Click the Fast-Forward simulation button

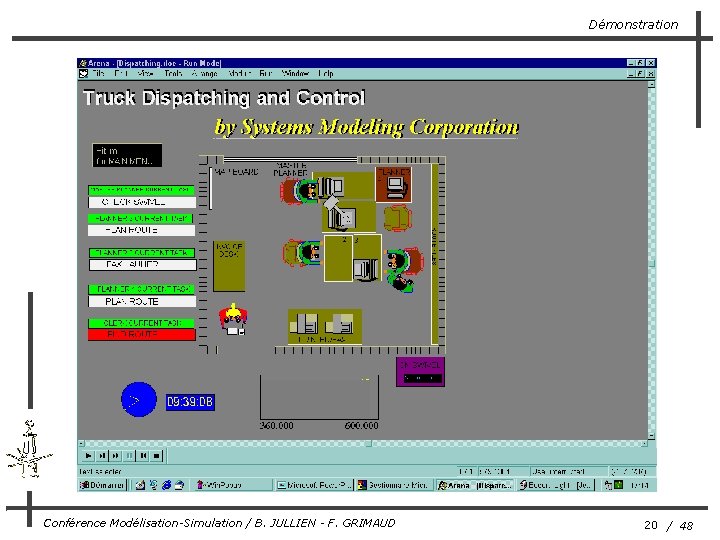coord(116,456)
